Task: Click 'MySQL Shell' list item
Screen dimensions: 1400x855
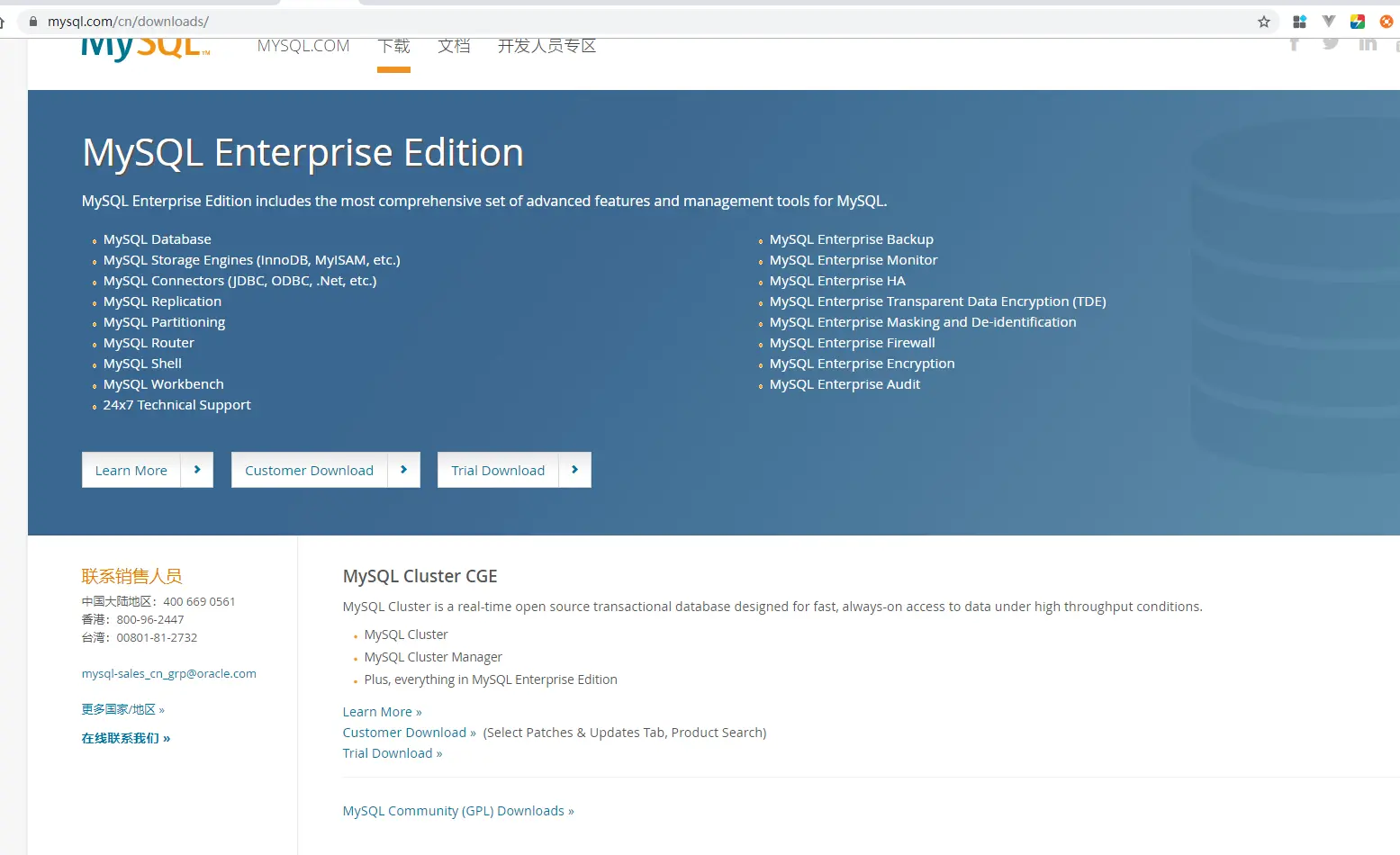Action: [x=142, y=364]
